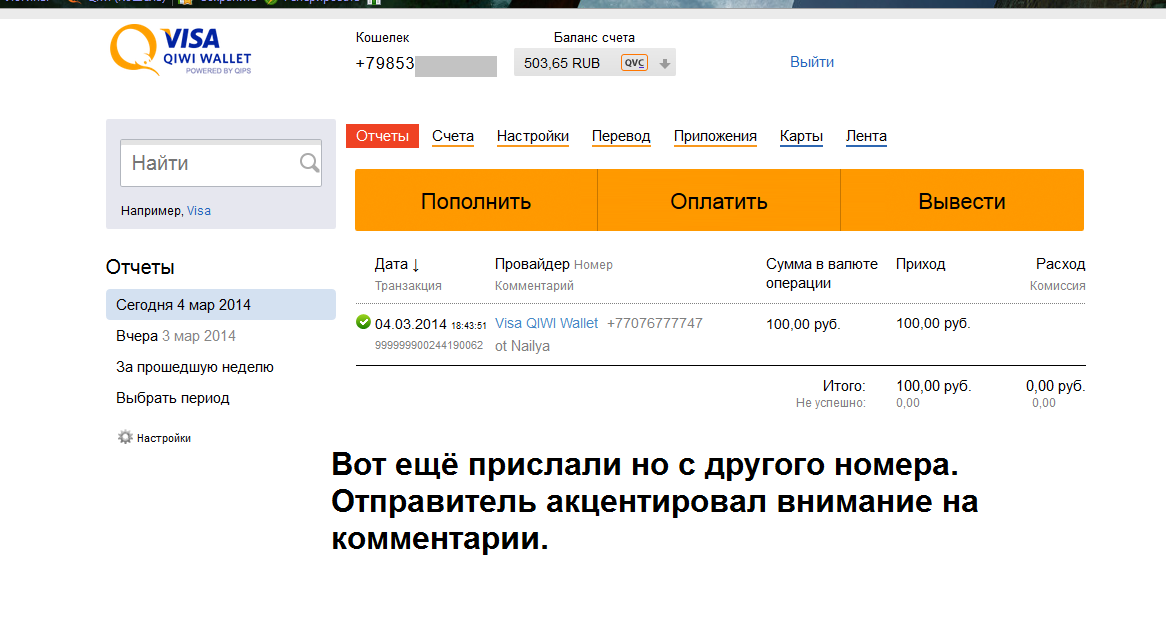Open the Настройки tab in top menu

tap(533, 136)
